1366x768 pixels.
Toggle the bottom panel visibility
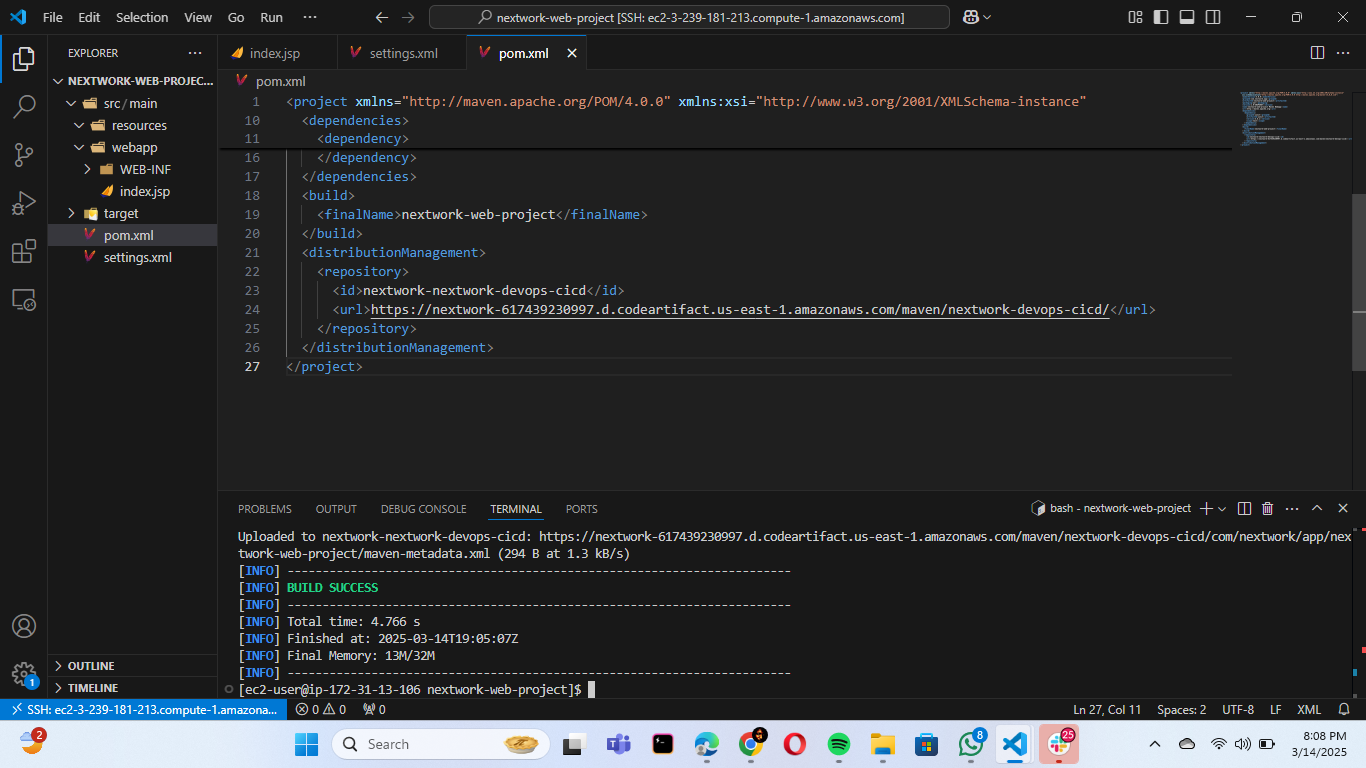click(x=1187, y=17)
